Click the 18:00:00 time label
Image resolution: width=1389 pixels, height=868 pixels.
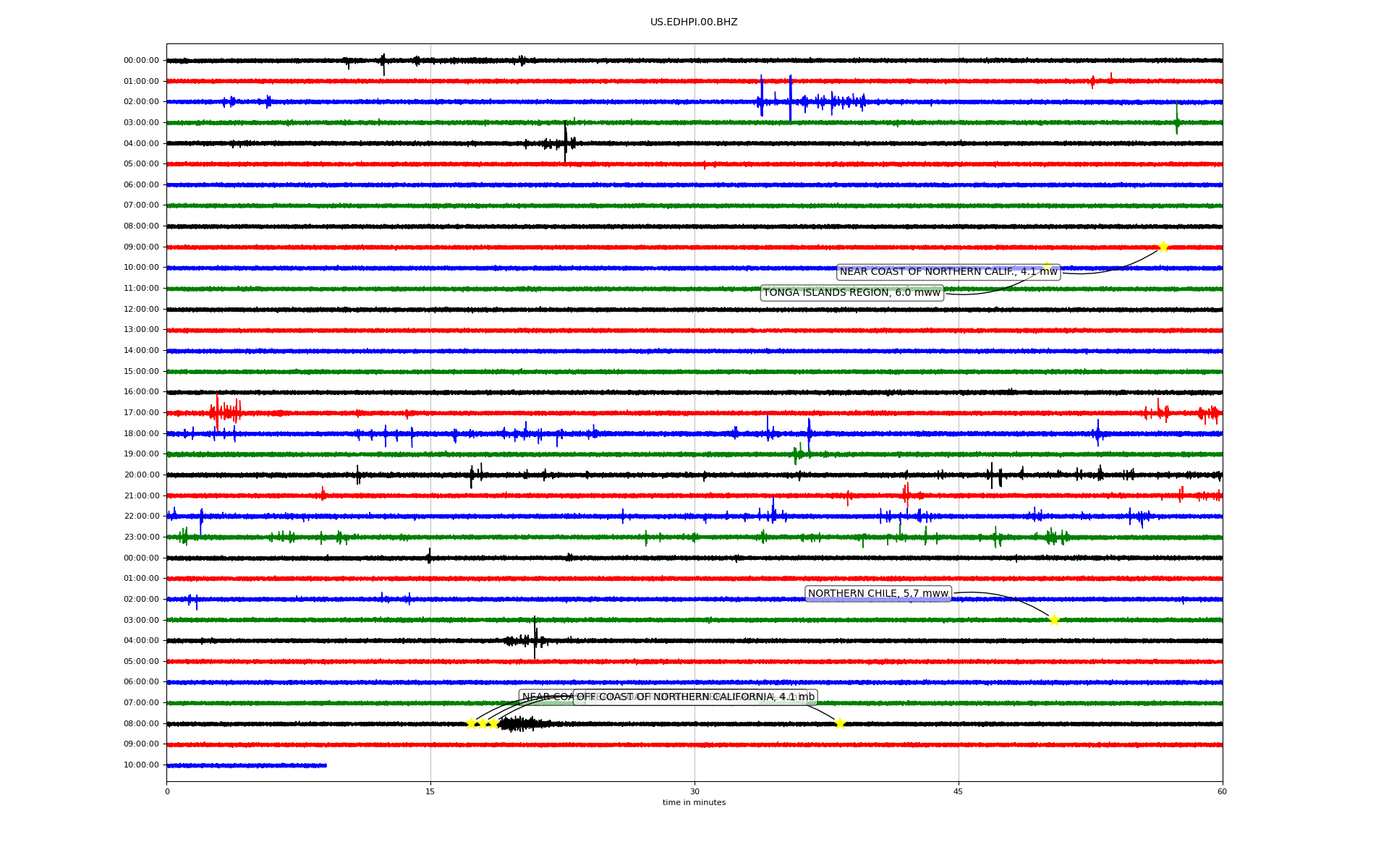pos(141,434)
